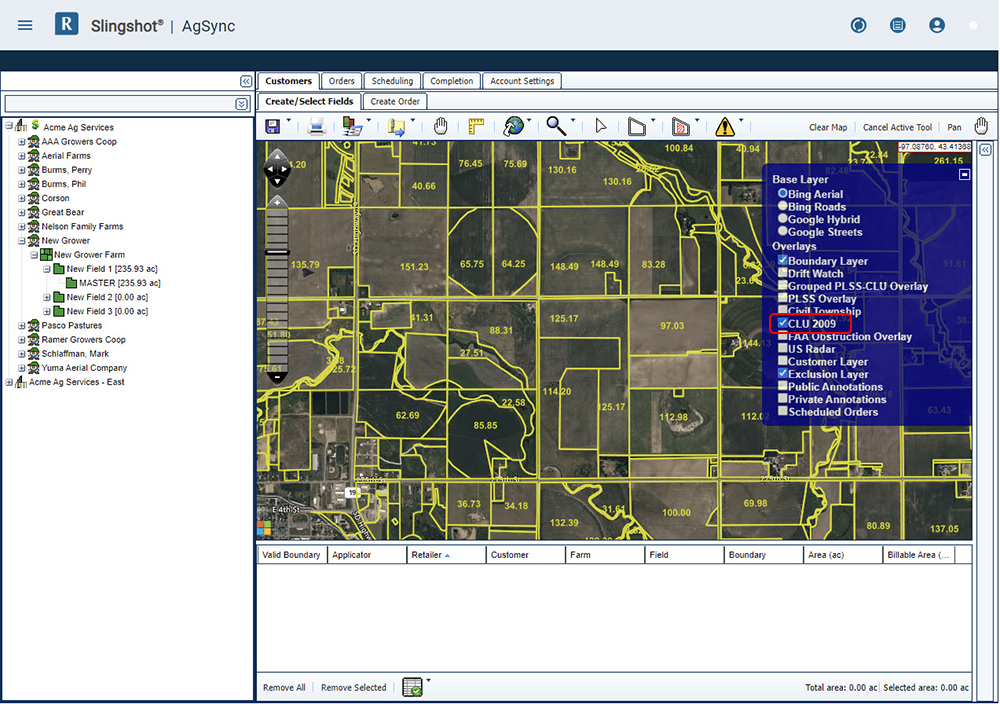Select Google Streets base layer
The height and width of the screenshot is (704, 1000).
click(x=782, y=231)
